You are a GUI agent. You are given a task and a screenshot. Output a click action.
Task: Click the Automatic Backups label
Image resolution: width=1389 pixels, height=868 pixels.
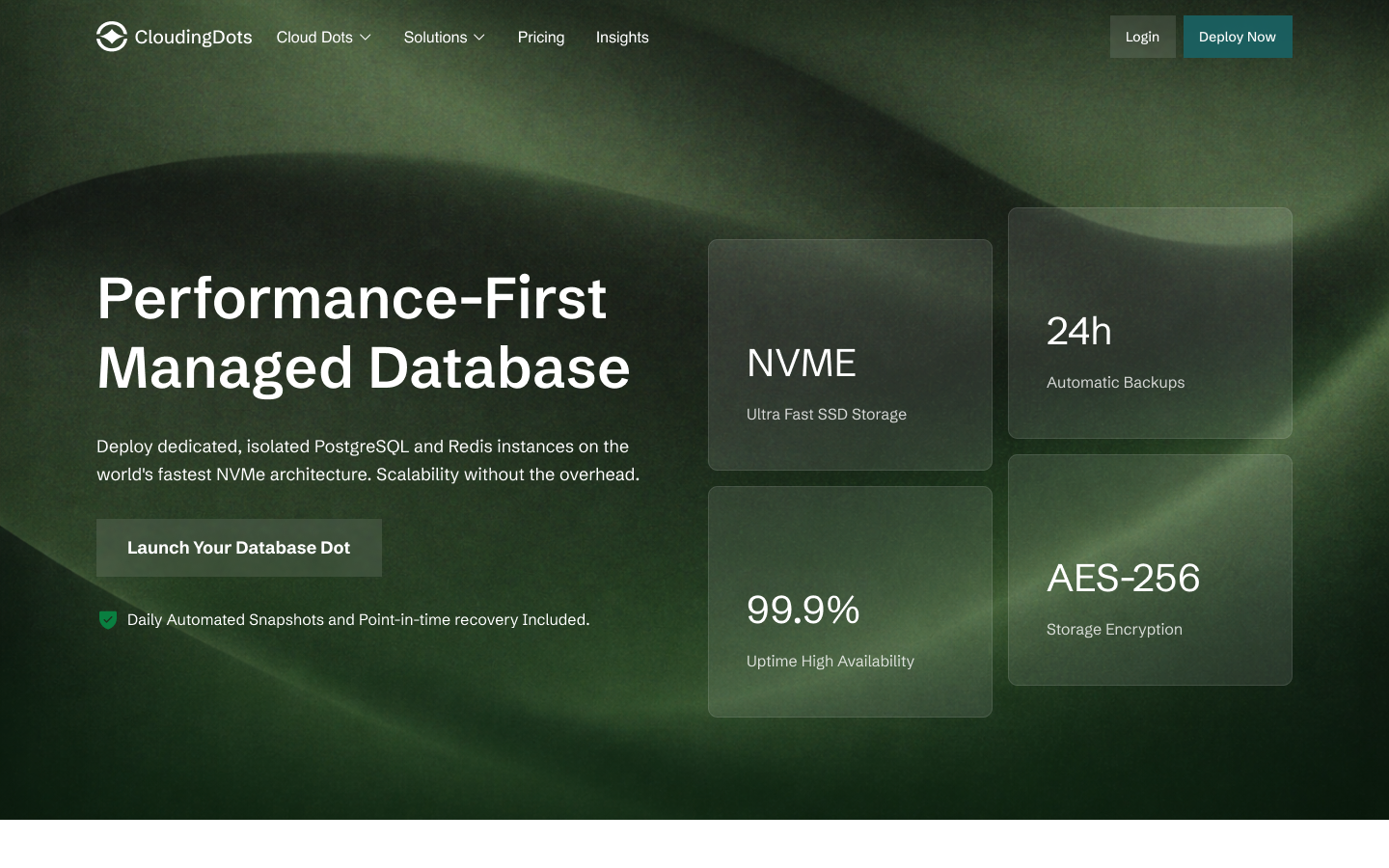(1115, 382)
